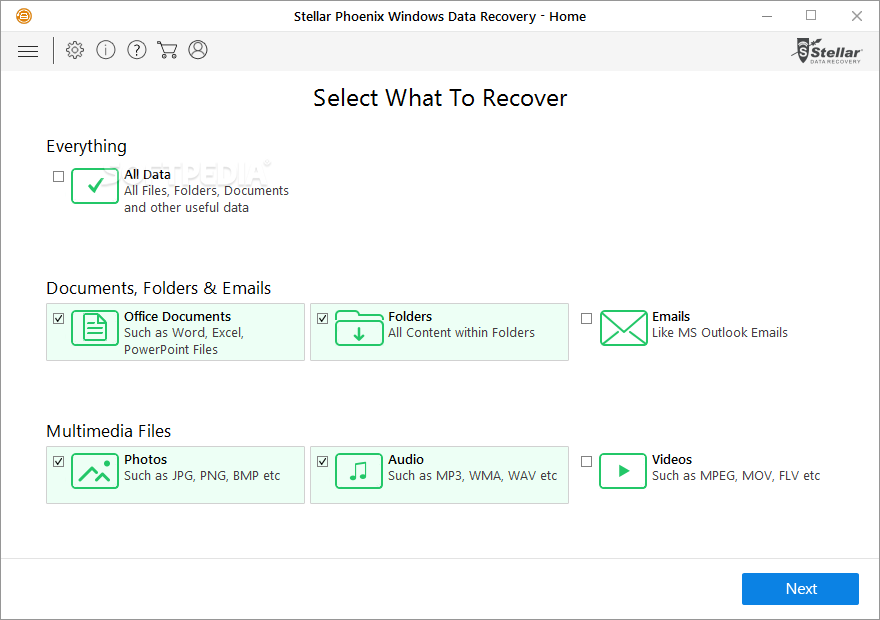Image resolution: width=880 pixels, height=620 pixels.
Task: Click the Folders download icon
Action: pos(359,328)
